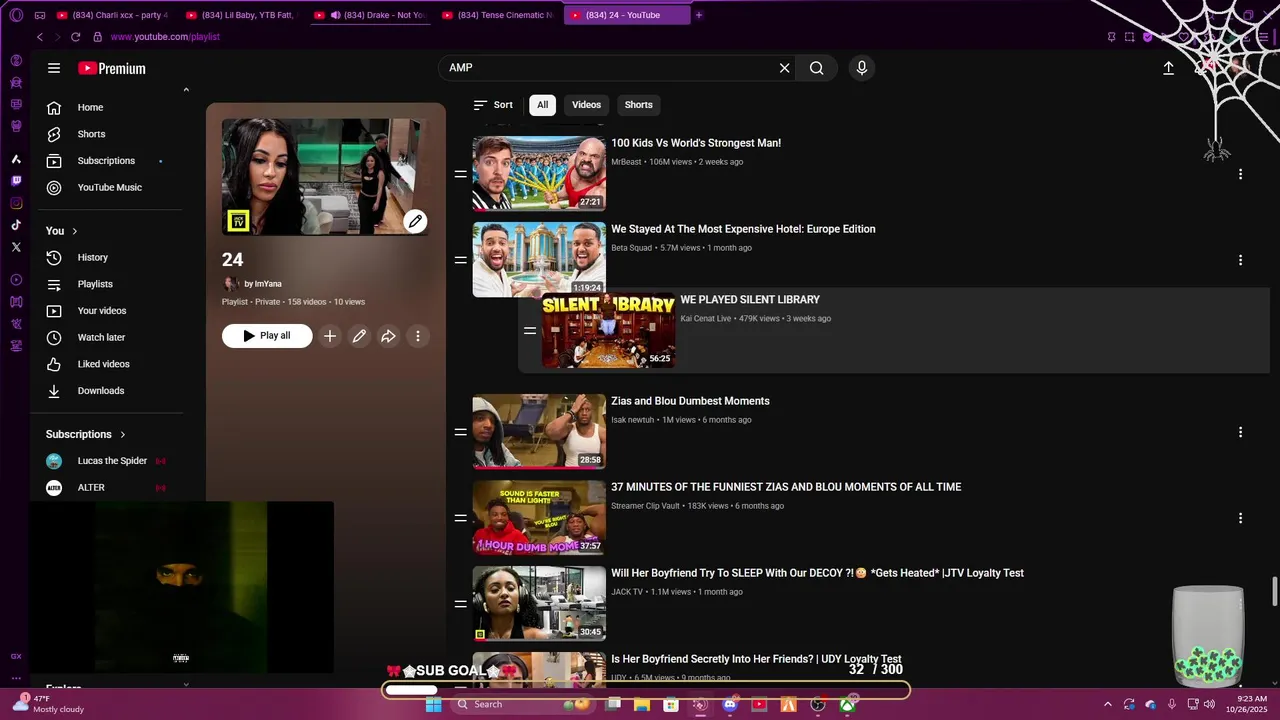Click the browser address bar URL
The height and width of the screenshot is (720, 1280).
[x=165, y=37]
